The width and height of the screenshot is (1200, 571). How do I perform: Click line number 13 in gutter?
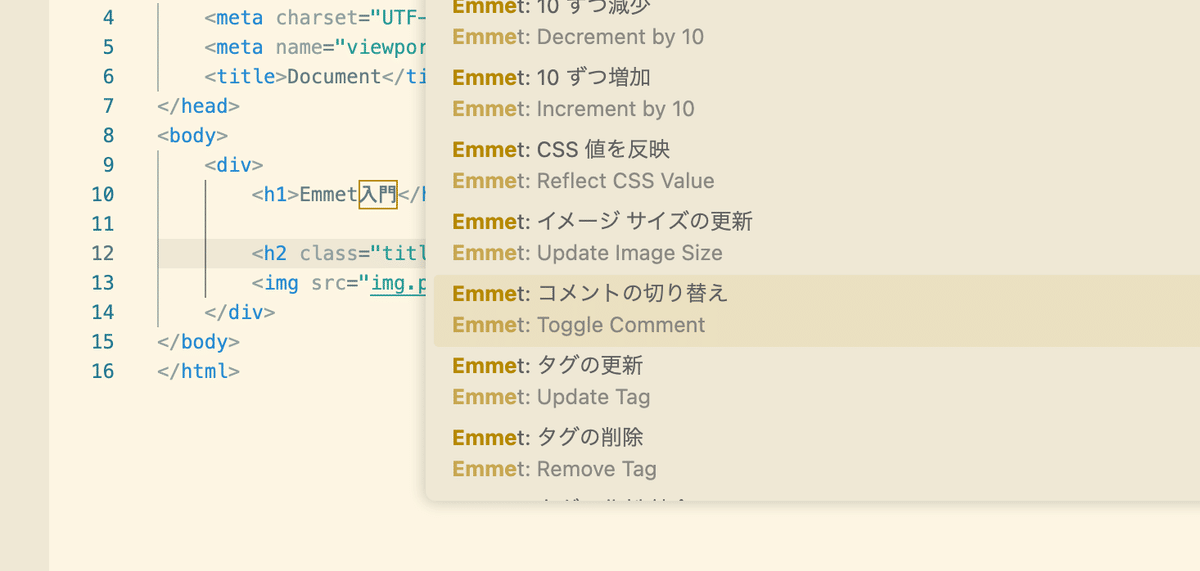point(102,282)
